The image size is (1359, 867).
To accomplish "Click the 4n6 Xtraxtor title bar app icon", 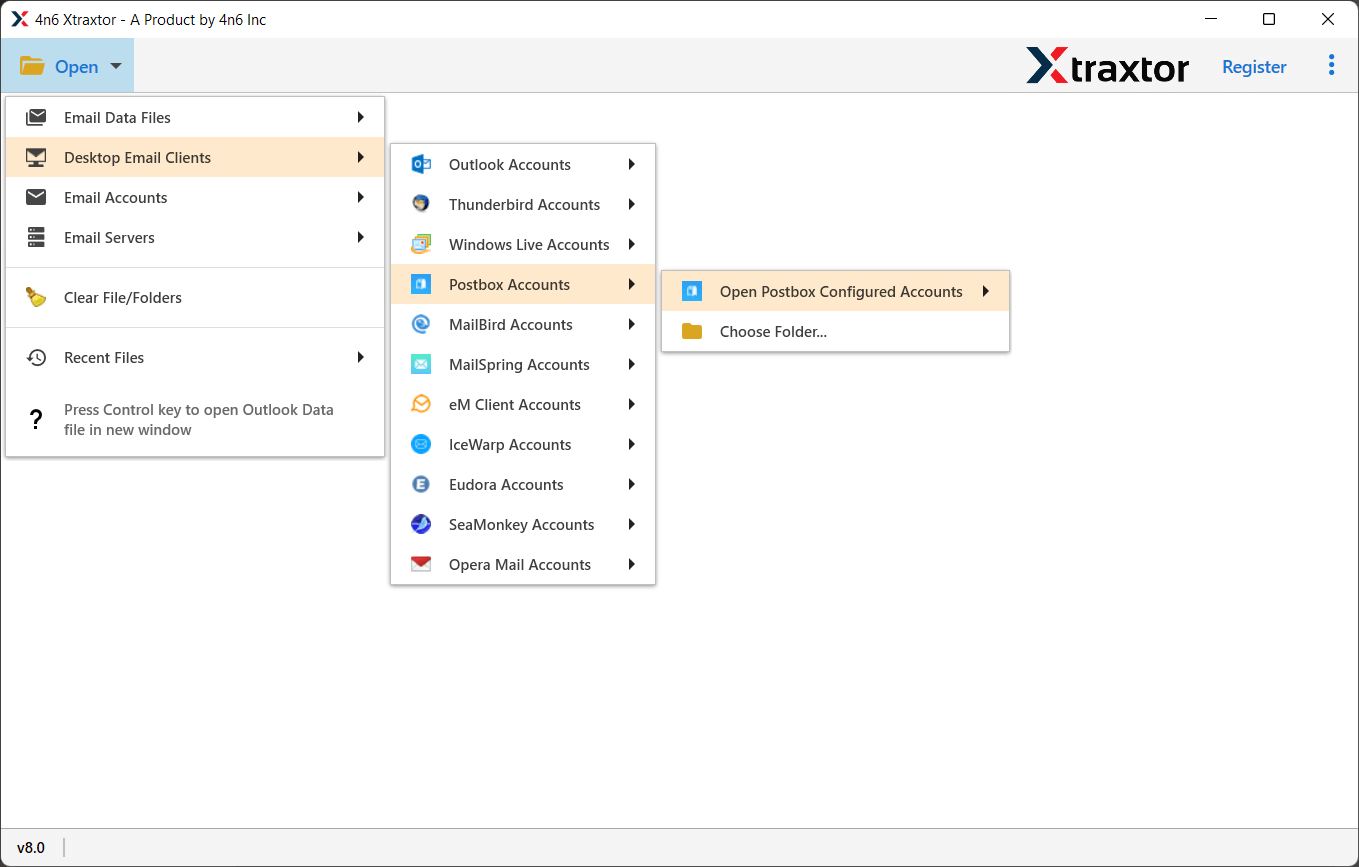I will [x=19, y=19].
